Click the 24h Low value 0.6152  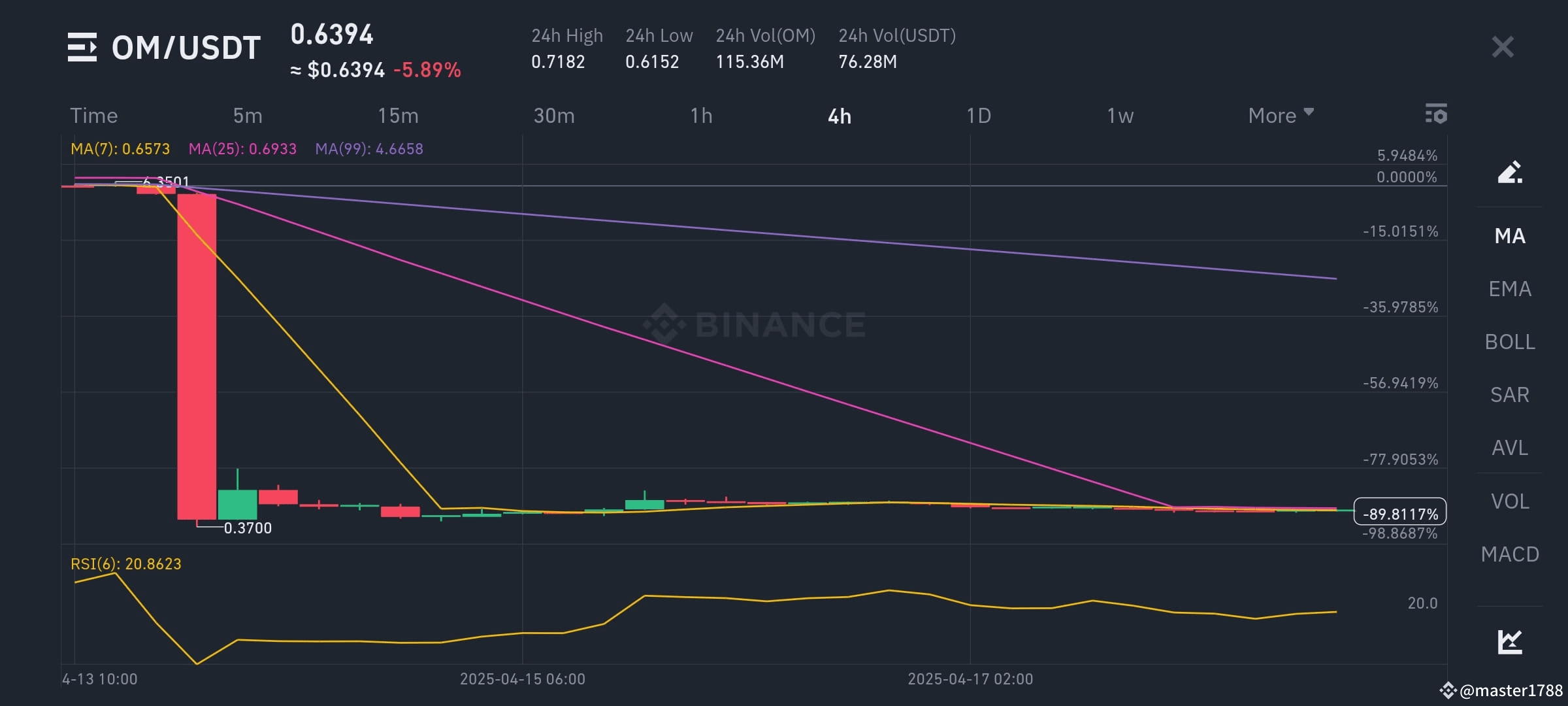click(652, 62)
